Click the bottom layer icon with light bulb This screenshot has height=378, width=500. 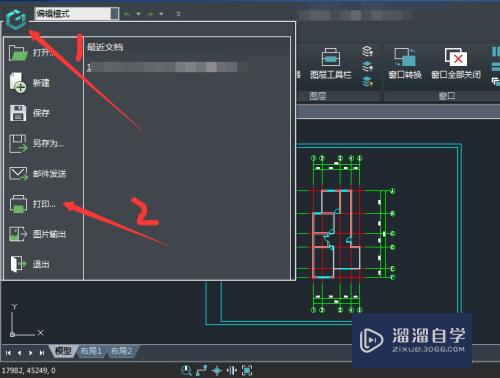tap(367, 81)
